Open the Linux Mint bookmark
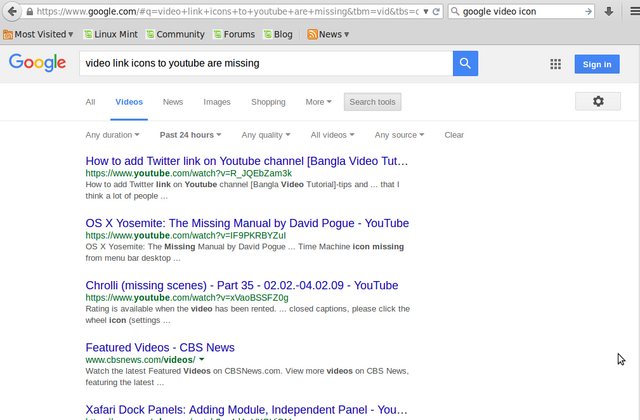Image resolution: width=640 pixels, height=420 pixels. tap(111, 34)
